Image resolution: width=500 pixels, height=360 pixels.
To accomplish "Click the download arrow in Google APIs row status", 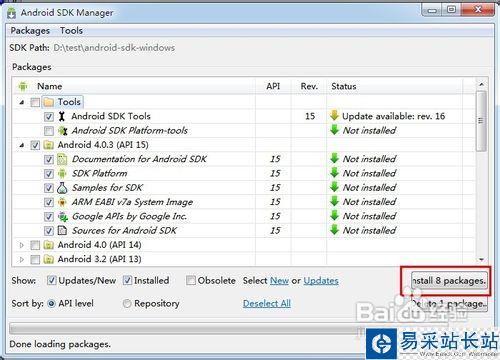I will (x=334, y=216).
